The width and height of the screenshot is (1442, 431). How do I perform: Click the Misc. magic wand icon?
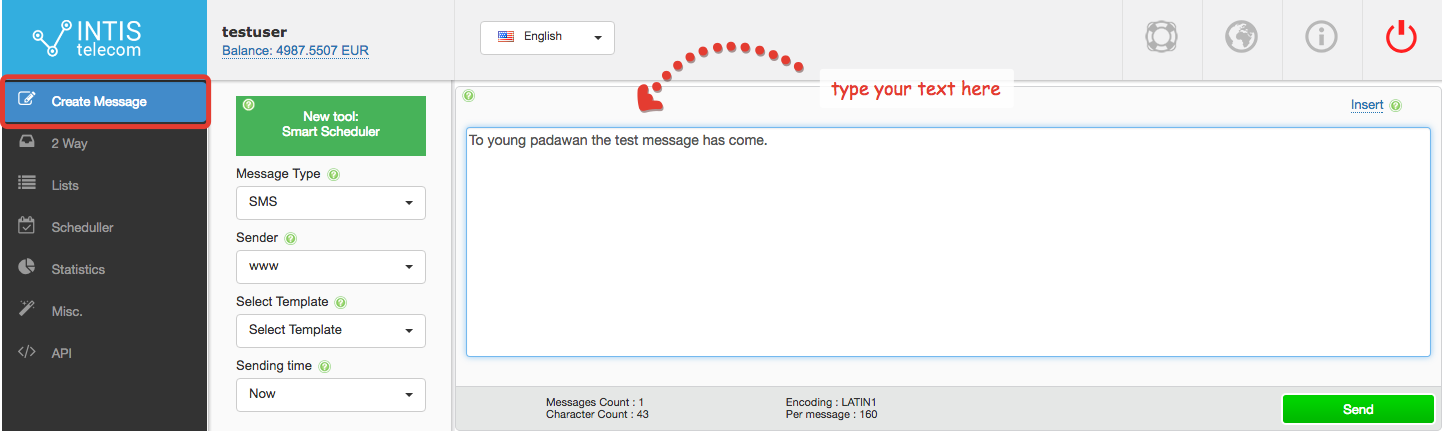27,310
